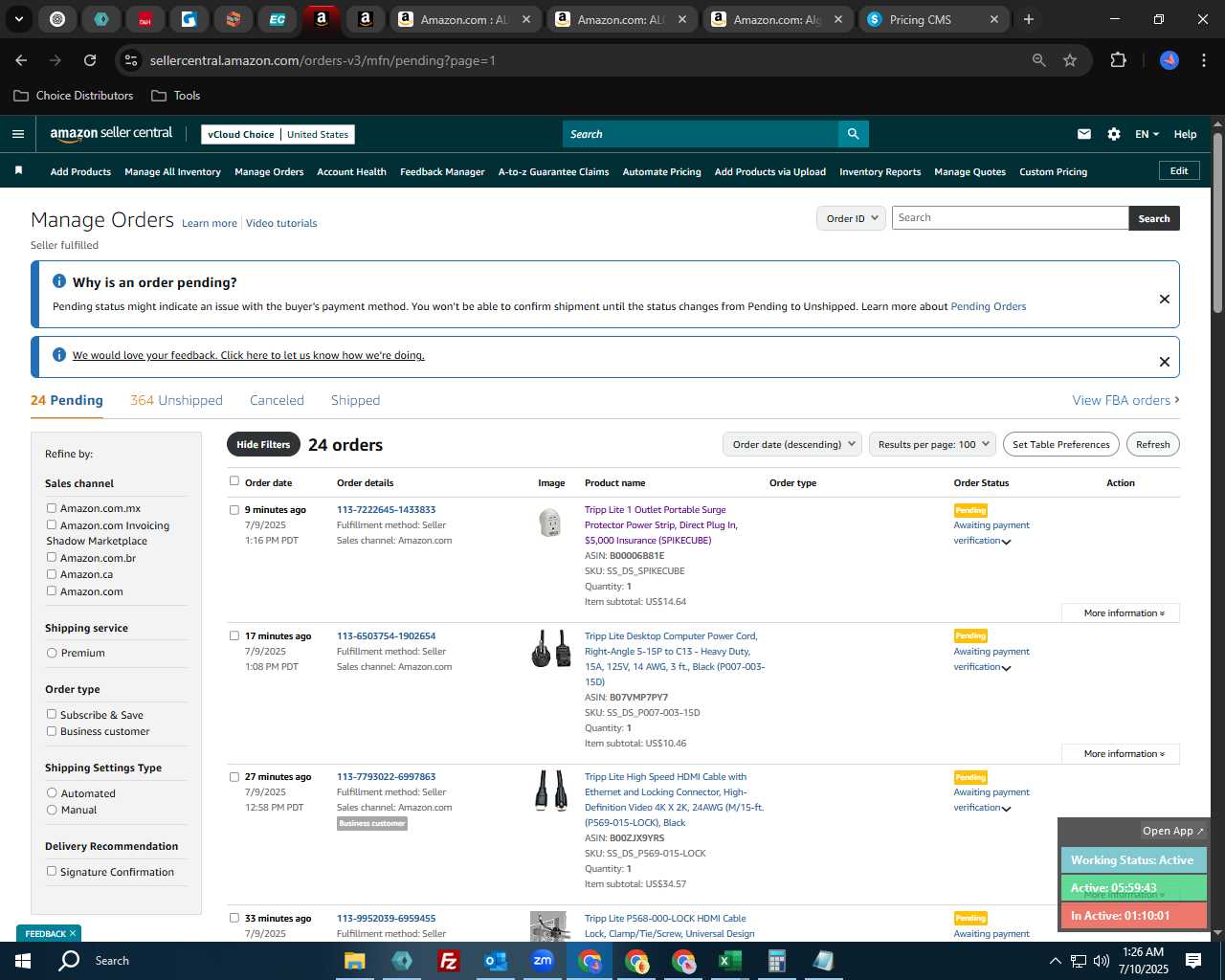The width and height of the screenshot is (1225, 980).
Task: Click the site information icon in address bar
Action: [x=132, y=60]
